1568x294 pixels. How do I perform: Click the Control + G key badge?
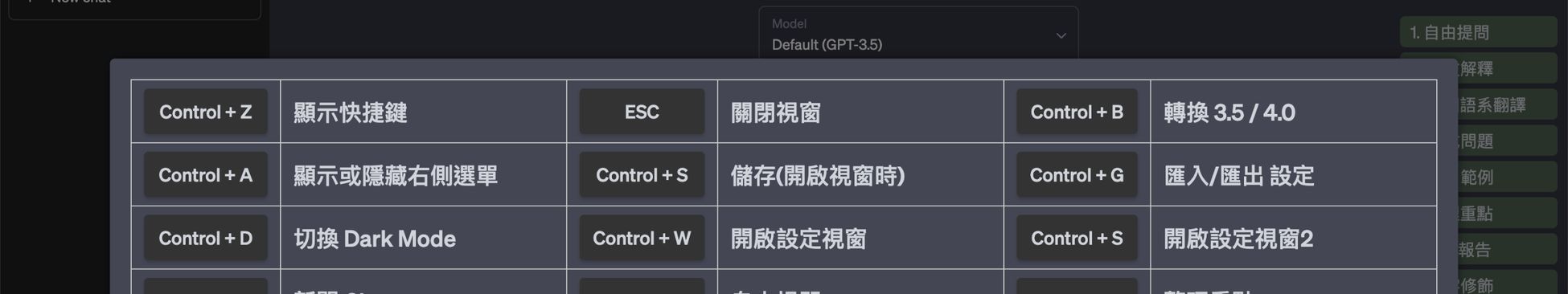[x=1077, y=175]
